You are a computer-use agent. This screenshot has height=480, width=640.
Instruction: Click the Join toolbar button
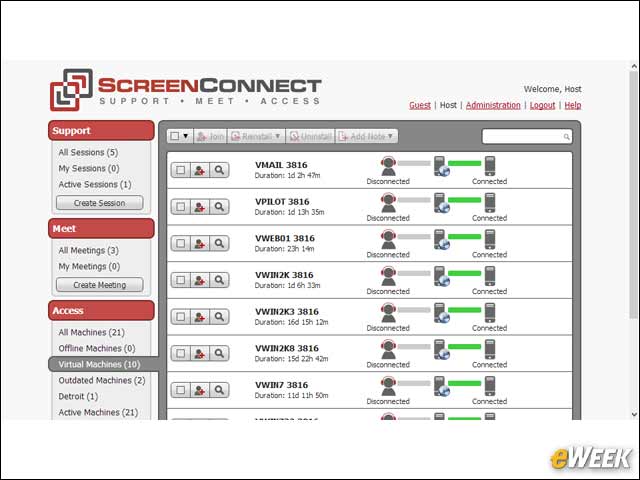pos(210,136)
